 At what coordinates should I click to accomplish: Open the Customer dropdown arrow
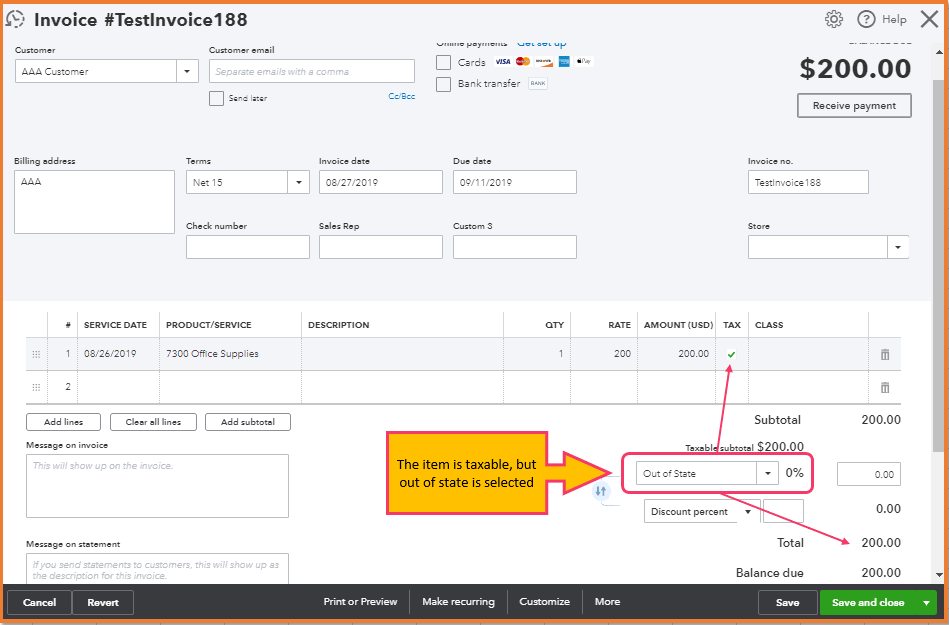(x=187, y=71)
